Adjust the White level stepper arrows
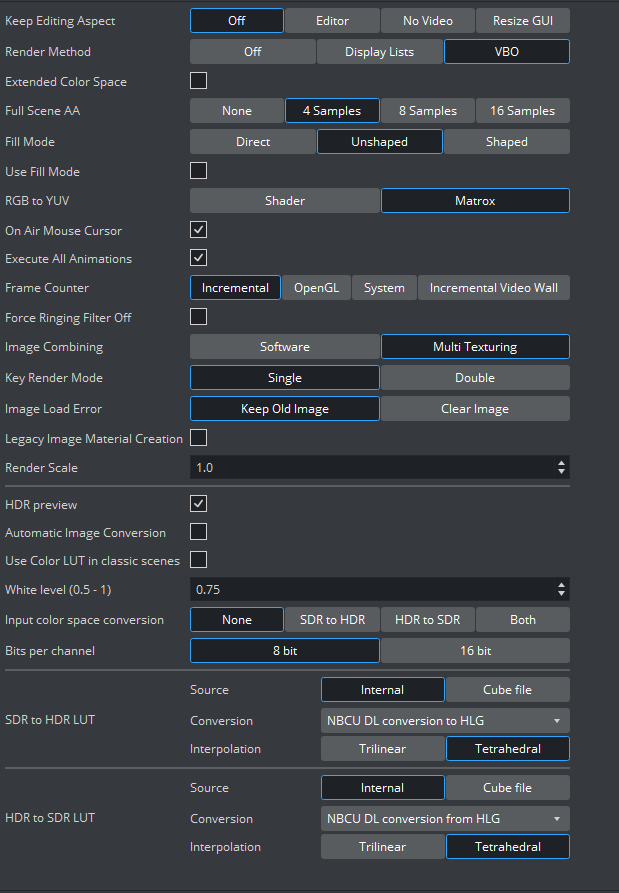 pos(561,589)
